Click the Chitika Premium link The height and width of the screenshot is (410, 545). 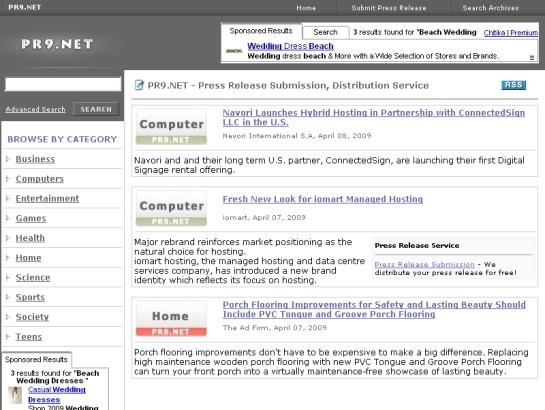pos(511,33)
